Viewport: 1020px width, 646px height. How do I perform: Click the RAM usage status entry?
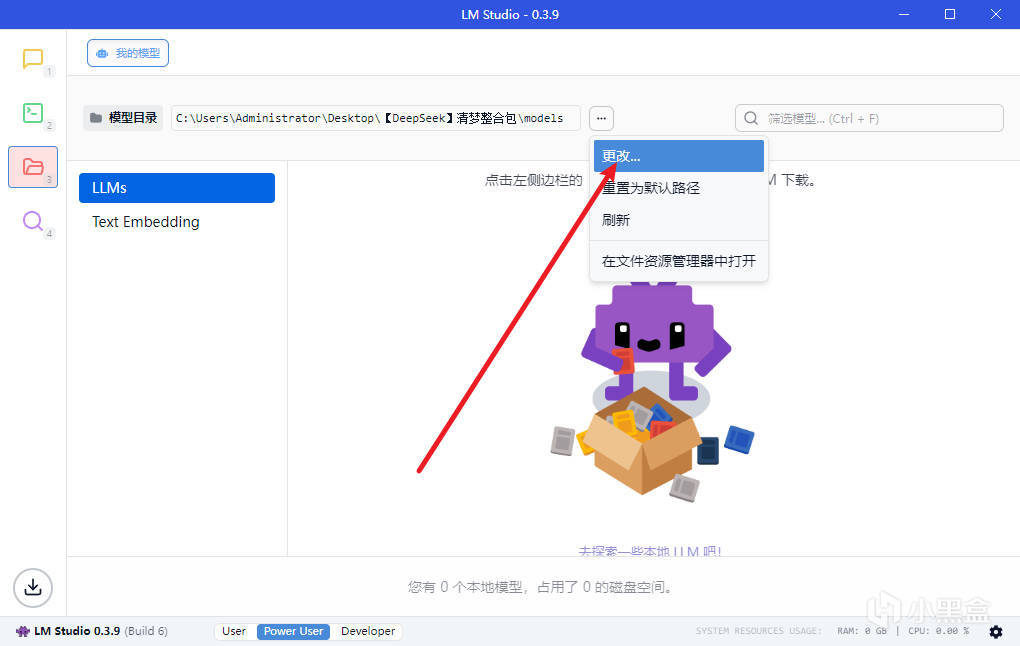point(862,631)
